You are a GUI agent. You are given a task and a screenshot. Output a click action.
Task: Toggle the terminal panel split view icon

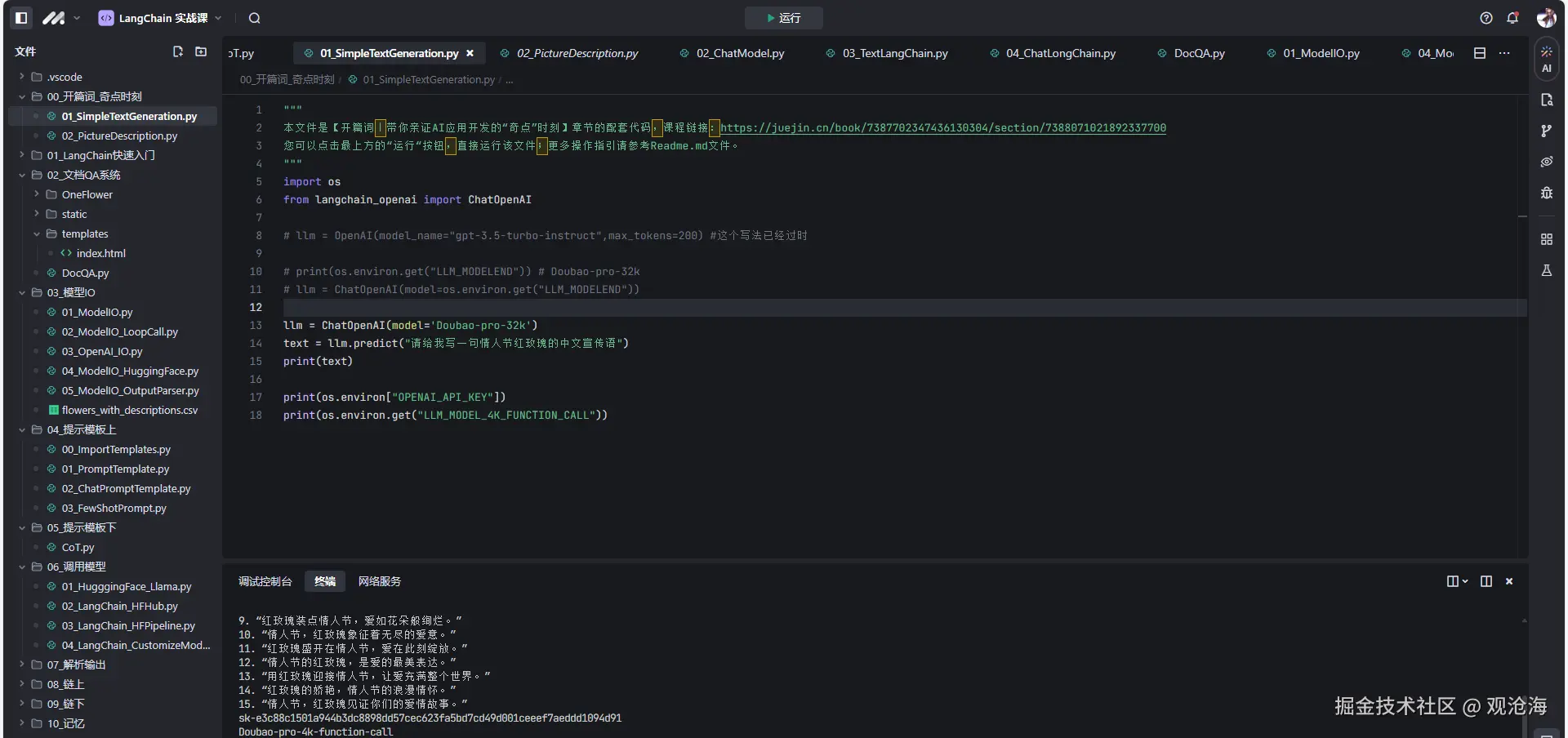1486,581
